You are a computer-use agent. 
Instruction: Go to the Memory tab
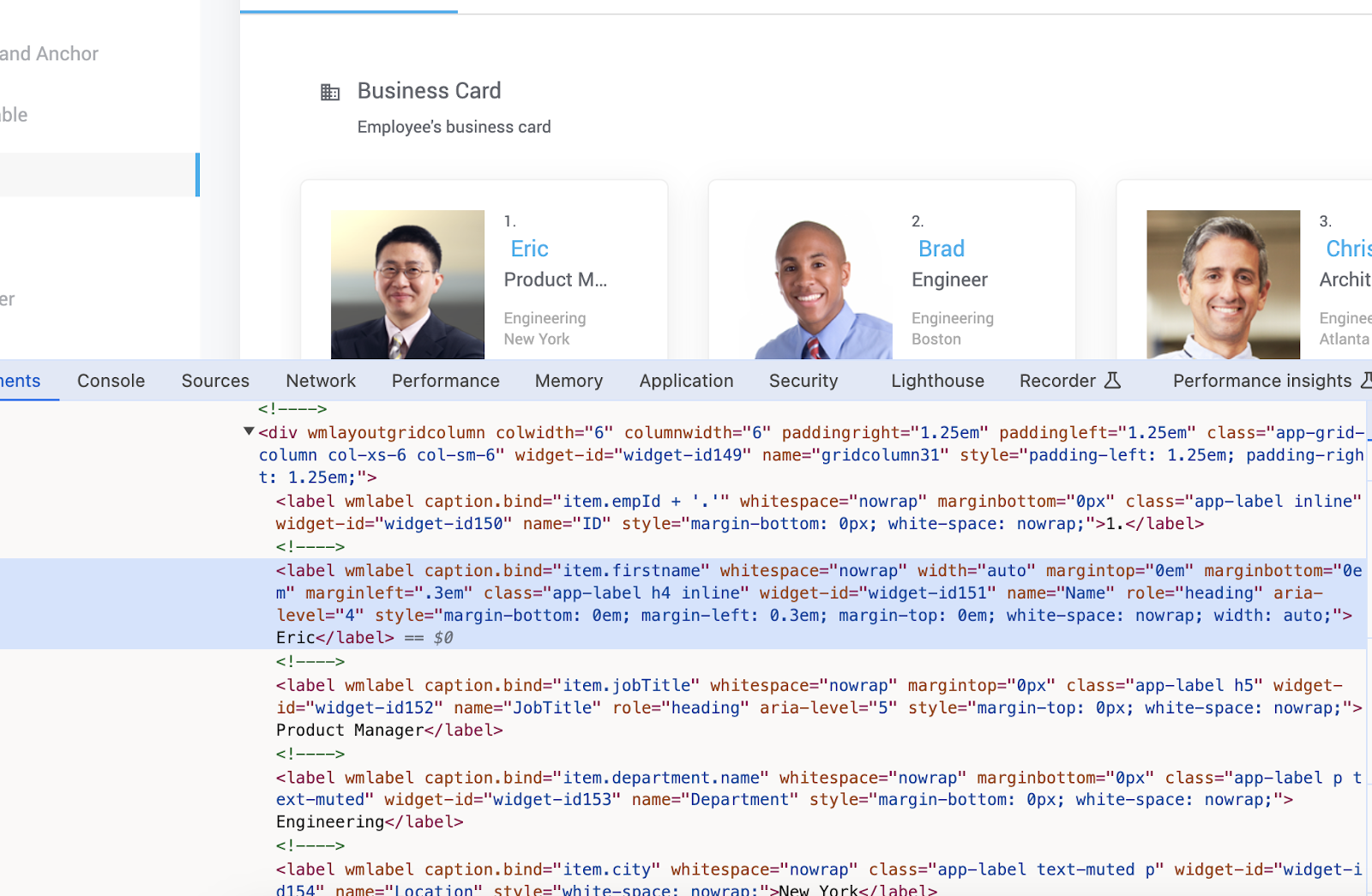[x=569, y=381]
